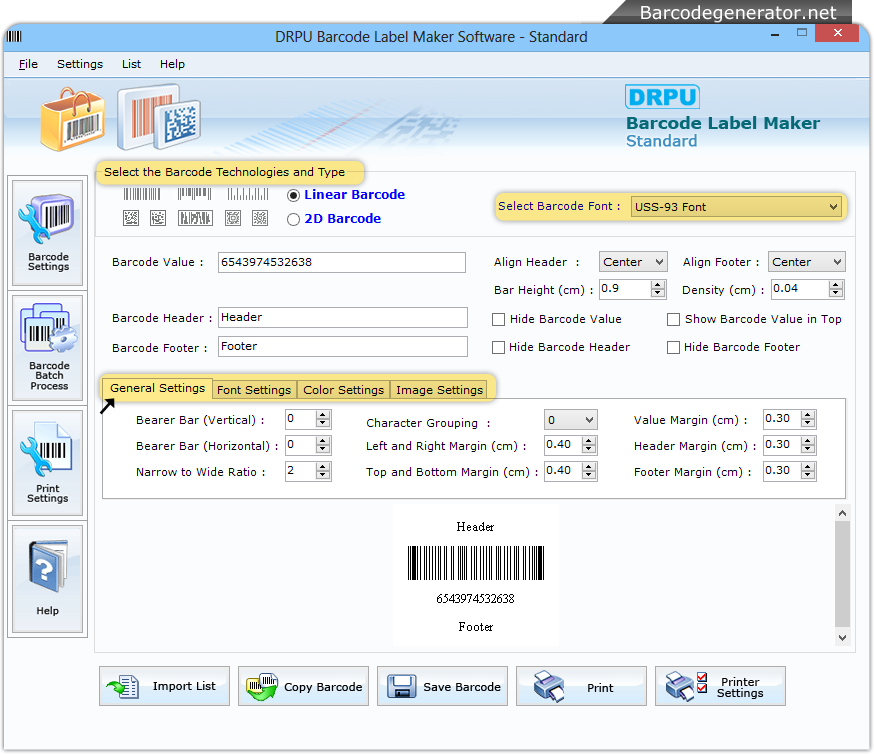Viewport: 874px width, 754px height.
Task: Decrease Top and Bottom Margin value
Action: coord(589,476)
